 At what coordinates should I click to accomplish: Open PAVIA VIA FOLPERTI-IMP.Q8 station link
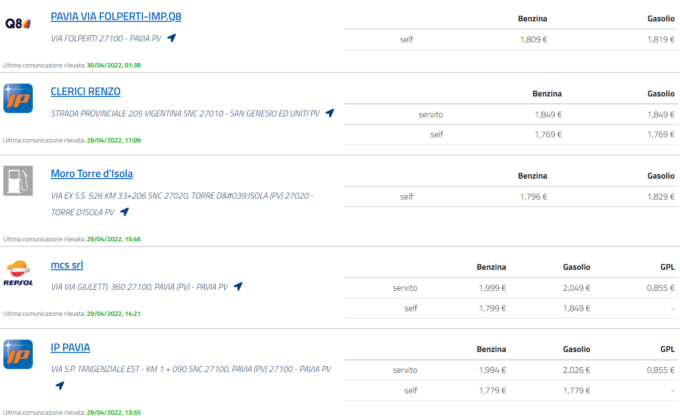(116, 16)
